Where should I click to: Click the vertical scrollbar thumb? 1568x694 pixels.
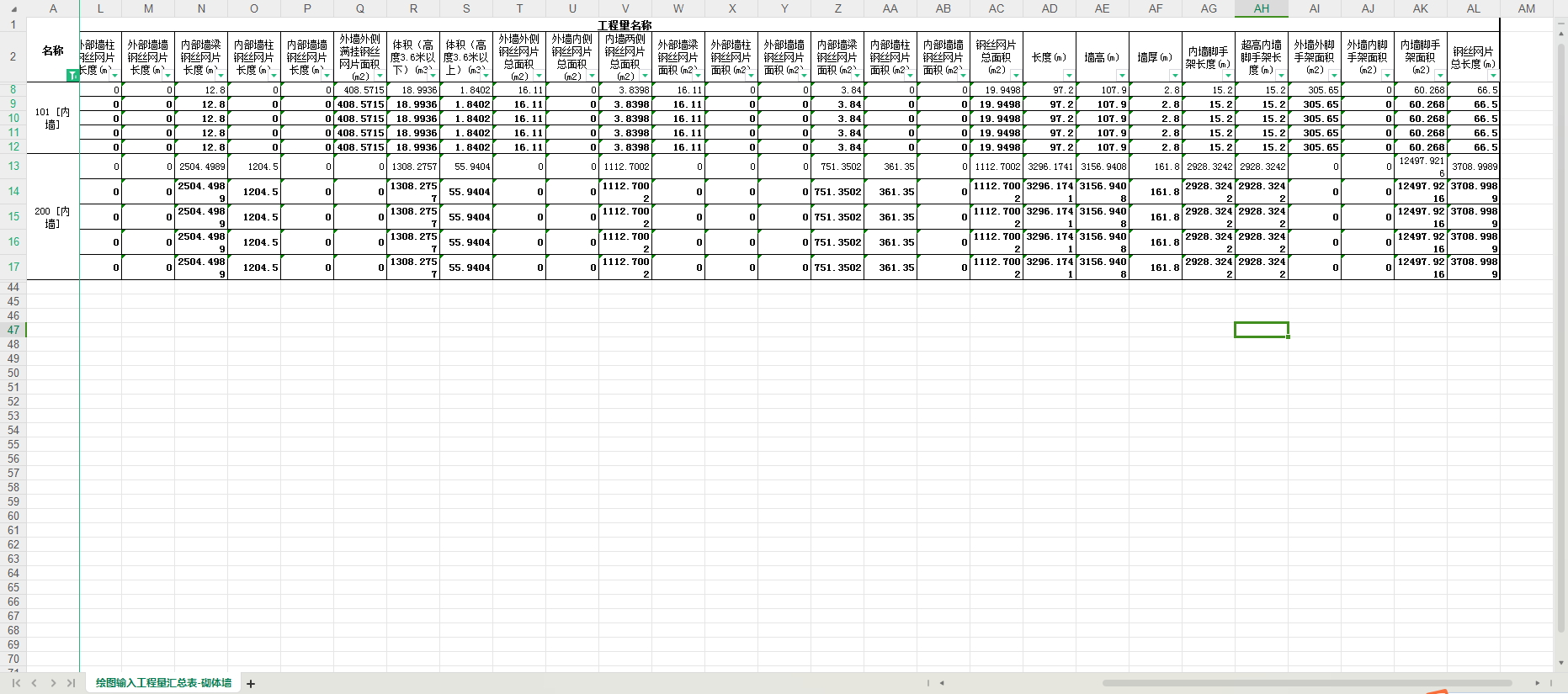pos(1561,338)
